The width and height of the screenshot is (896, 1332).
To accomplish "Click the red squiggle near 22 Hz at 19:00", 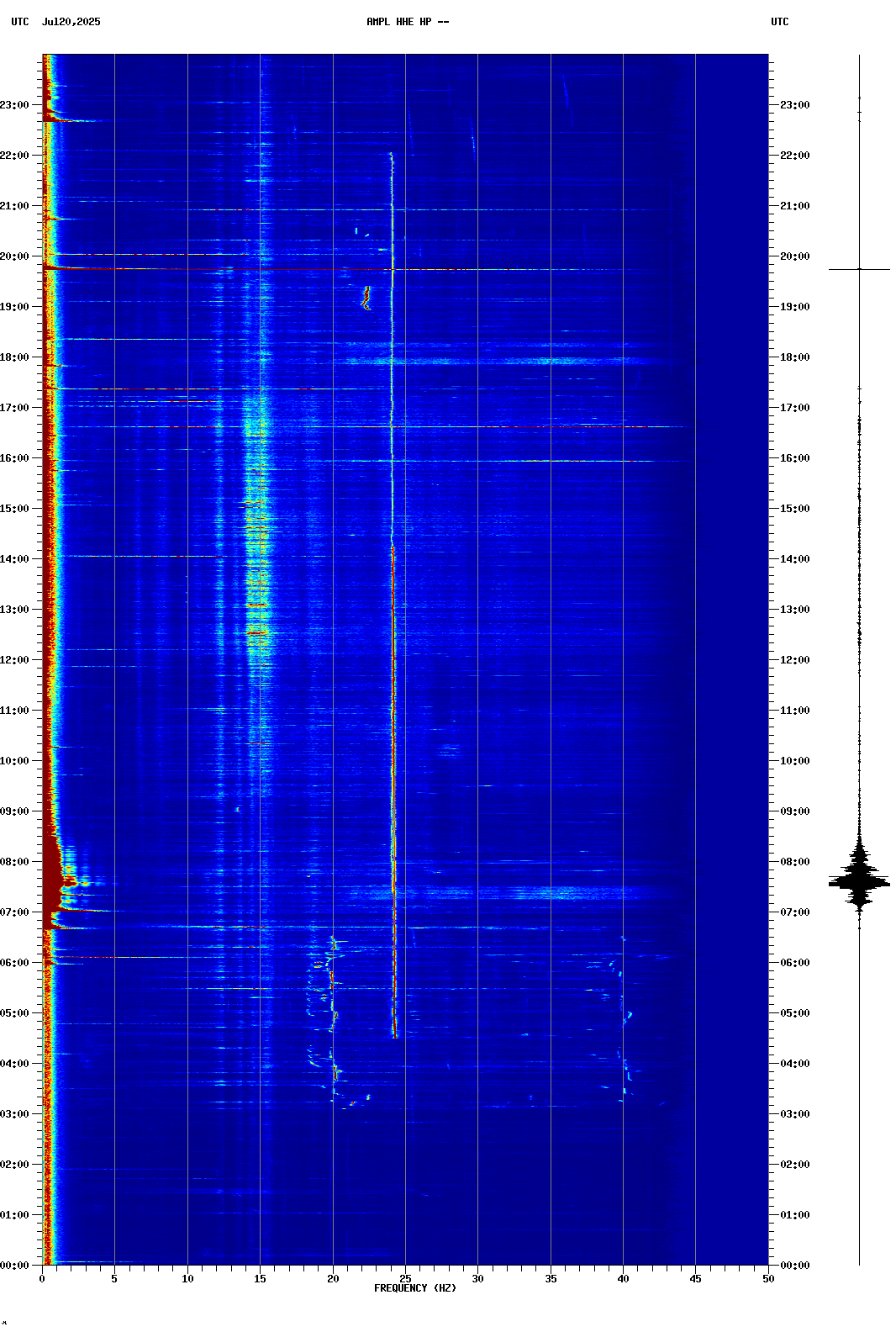I will click(366, 298).
